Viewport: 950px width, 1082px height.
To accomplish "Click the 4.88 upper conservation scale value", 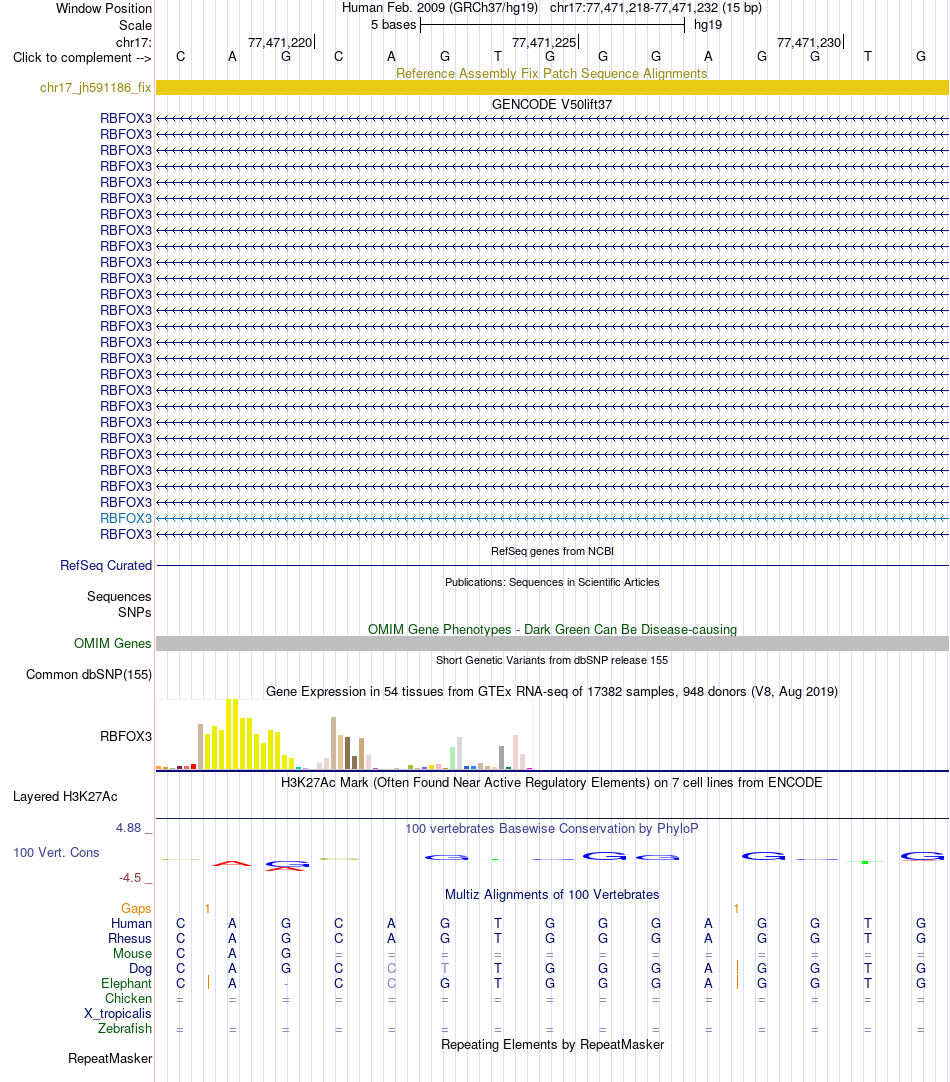I will (x=128, y=828).
